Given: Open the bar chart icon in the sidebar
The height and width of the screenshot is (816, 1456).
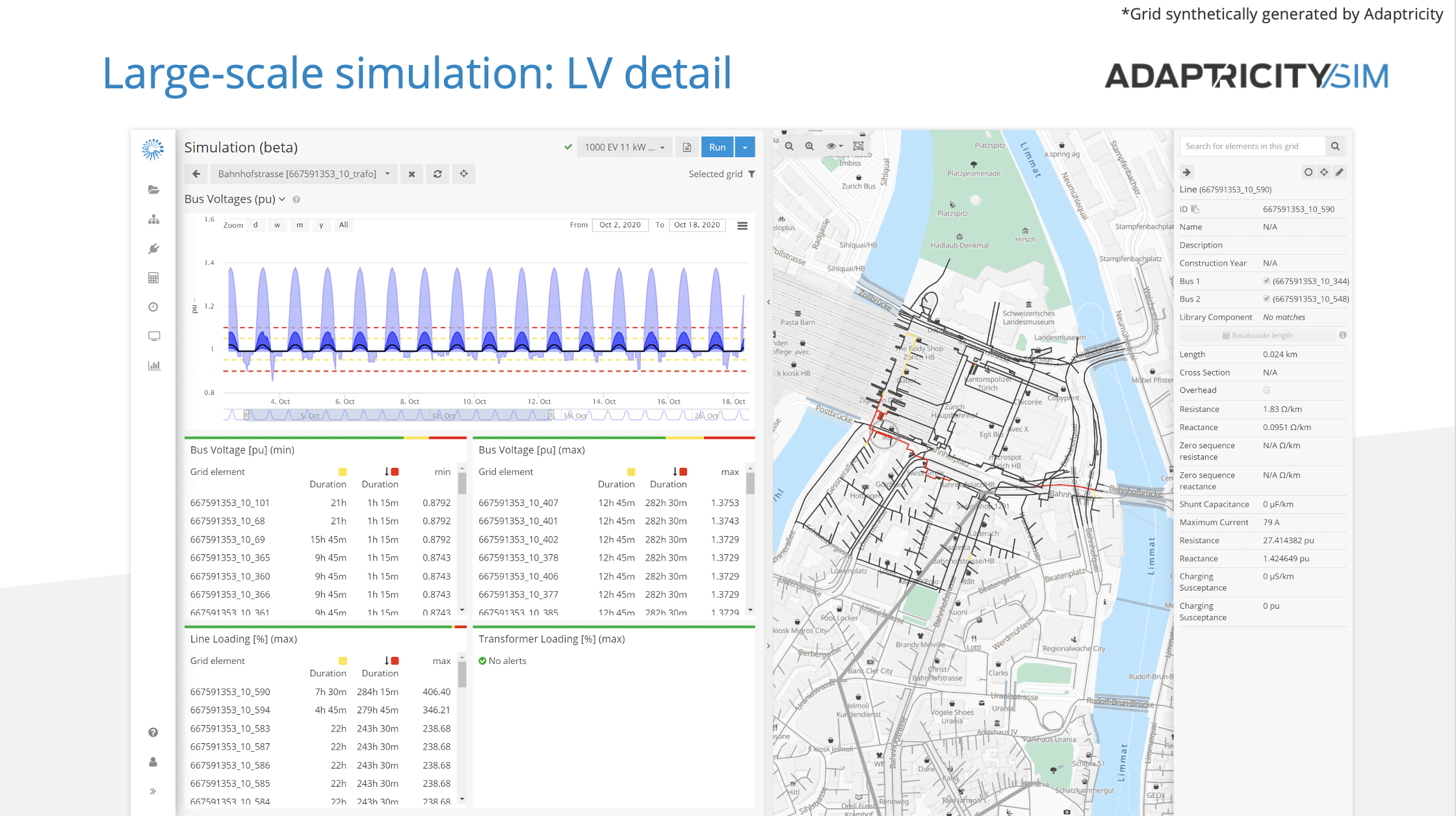Looking at the screenshot, I should point(153,365).
